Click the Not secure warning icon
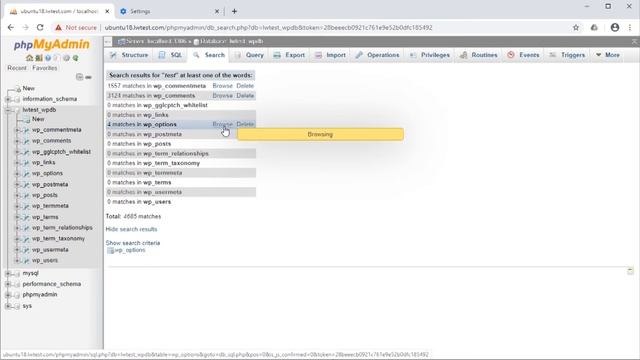 58,27
